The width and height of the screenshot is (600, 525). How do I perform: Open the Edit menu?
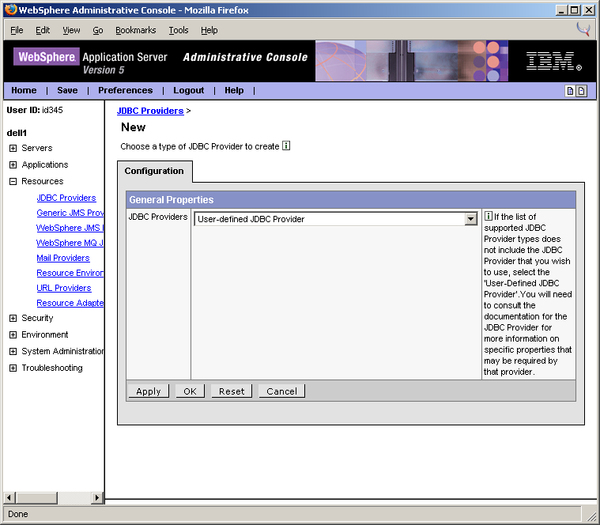(42, 30)
